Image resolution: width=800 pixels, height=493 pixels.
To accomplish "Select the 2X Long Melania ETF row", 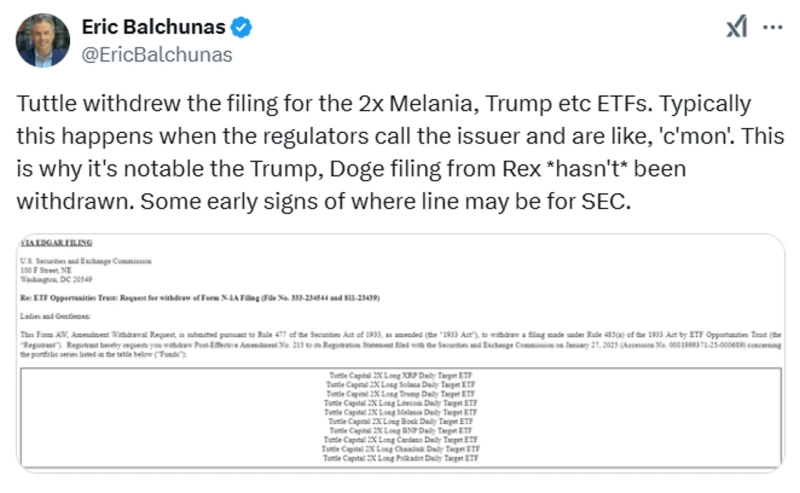I will [x=401, y=412].
